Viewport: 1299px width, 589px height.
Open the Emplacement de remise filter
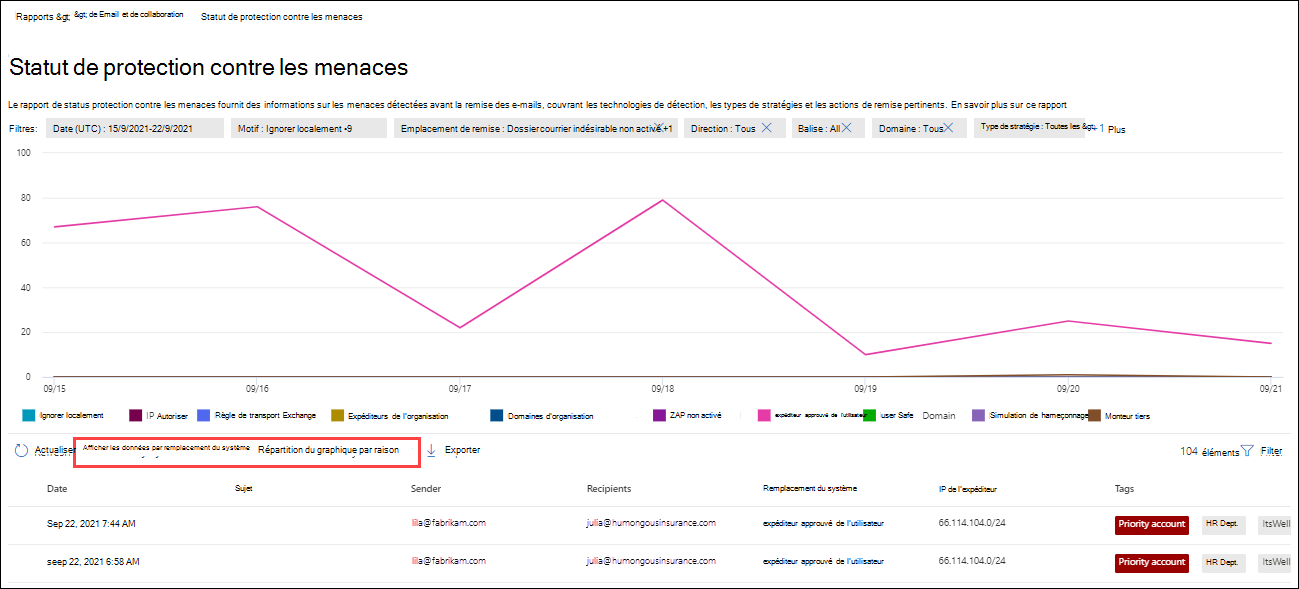(x=537, y=129)
